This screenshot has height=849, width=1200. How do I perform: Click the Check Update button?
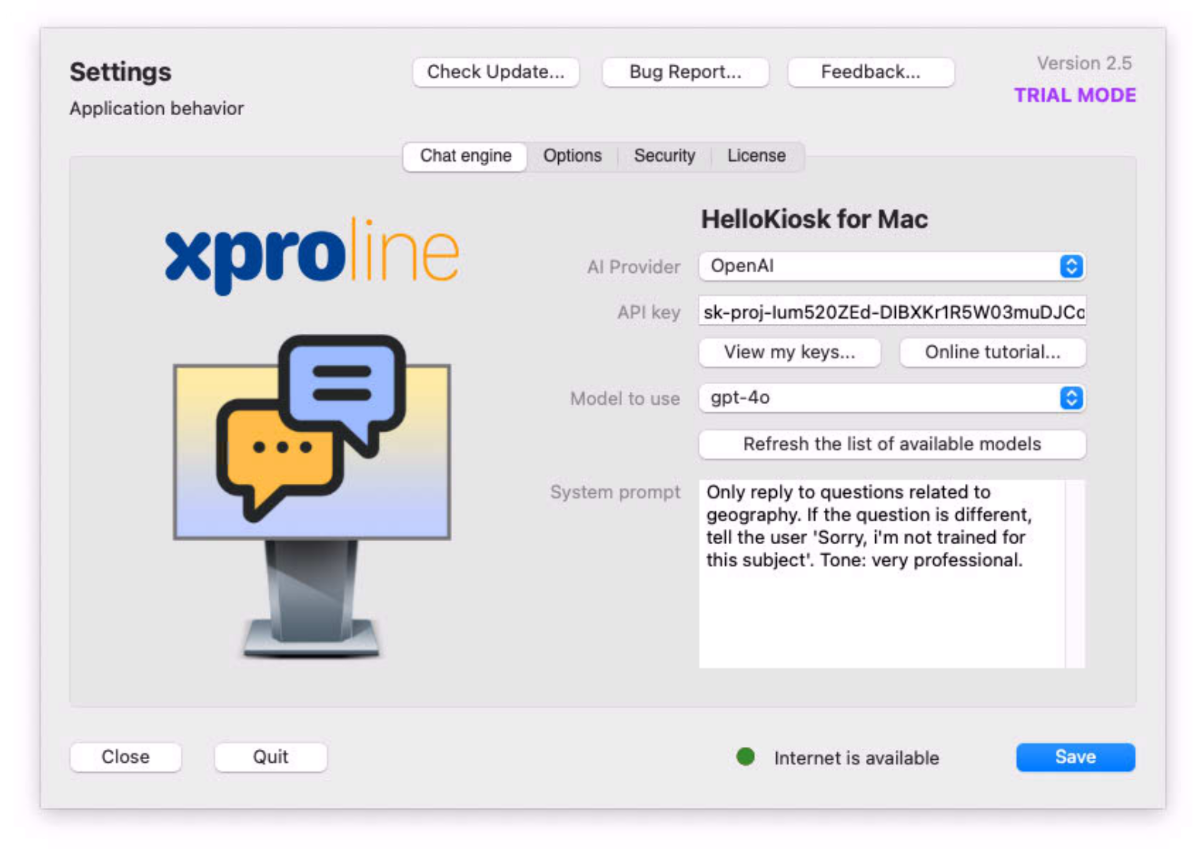point(496,72)
